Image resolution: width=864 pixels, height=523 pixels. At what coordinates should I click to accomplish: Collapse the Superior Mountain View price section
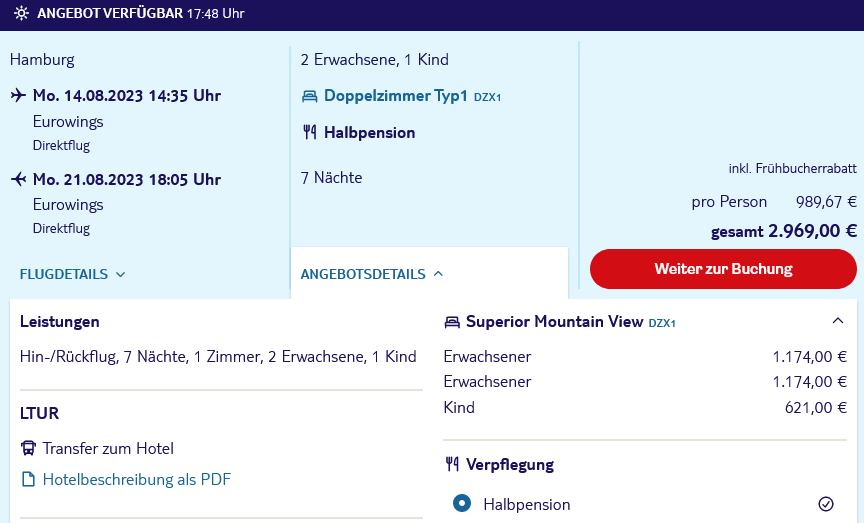[838, 321]
